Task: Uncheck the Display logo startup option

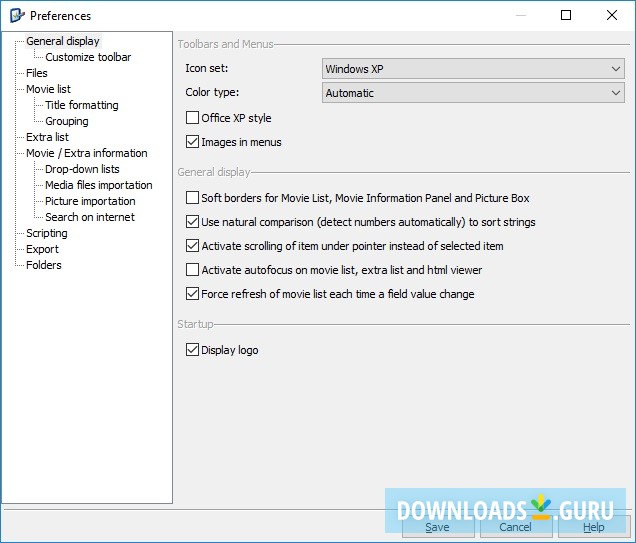Action: [192, 350]
